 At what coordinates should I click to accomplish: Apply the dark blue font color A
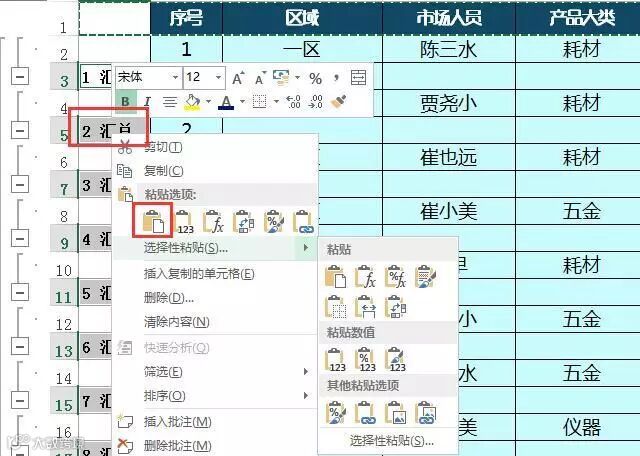click(x=227, y=102)
